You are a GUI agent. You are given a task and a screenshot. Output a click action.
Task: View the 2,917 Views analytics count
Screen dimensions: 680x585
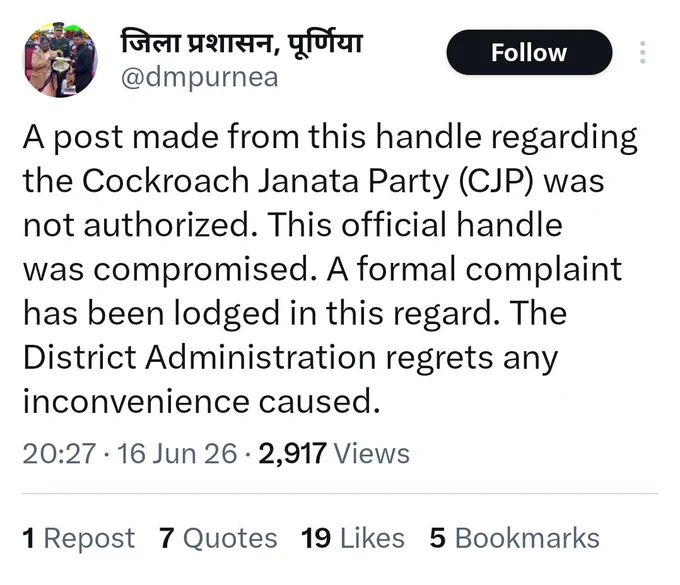334,454
